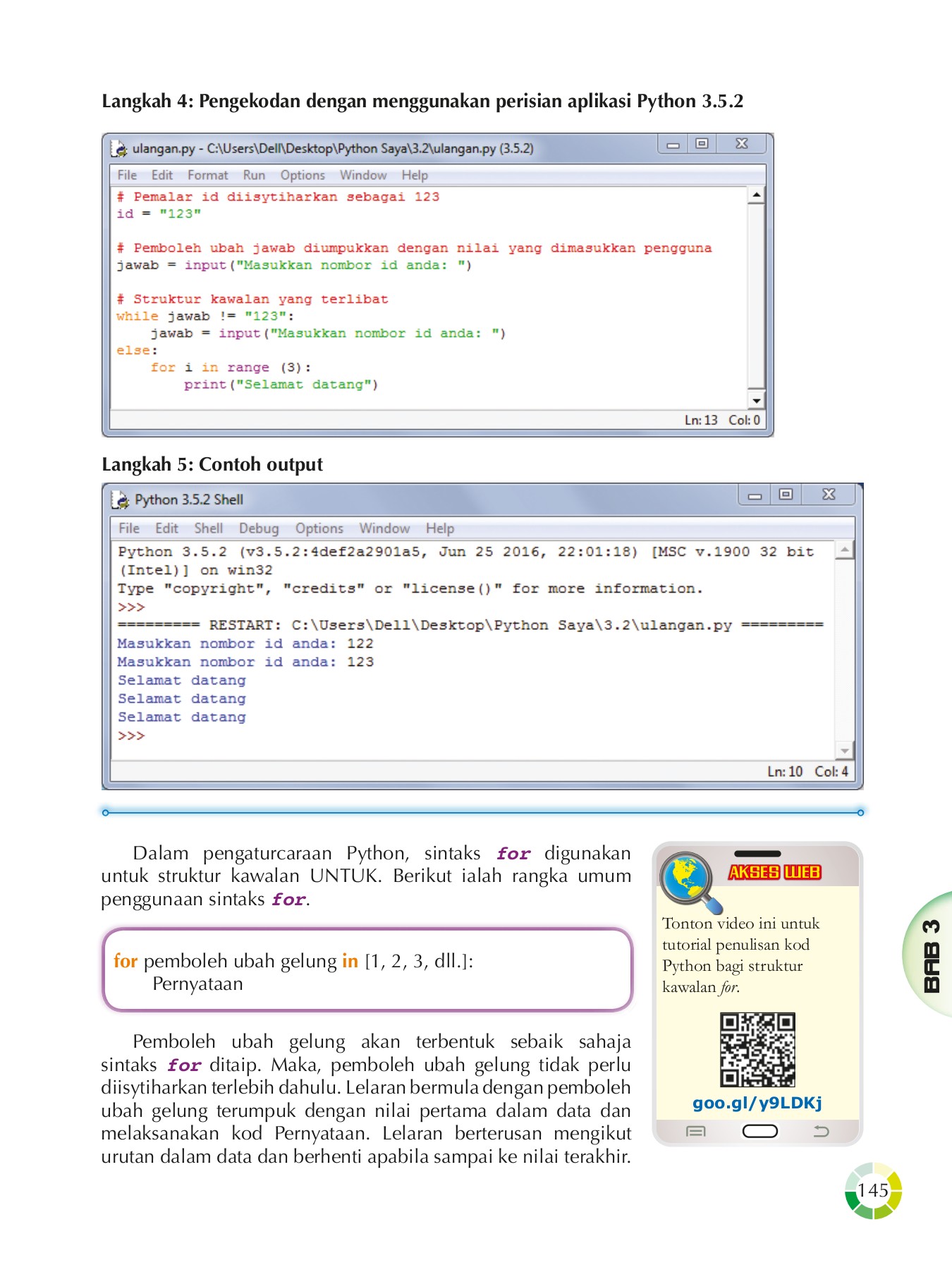Click the Python icon in ulangan.py title bar
This screenshot has height=1270, width=952.
(120, 148)
